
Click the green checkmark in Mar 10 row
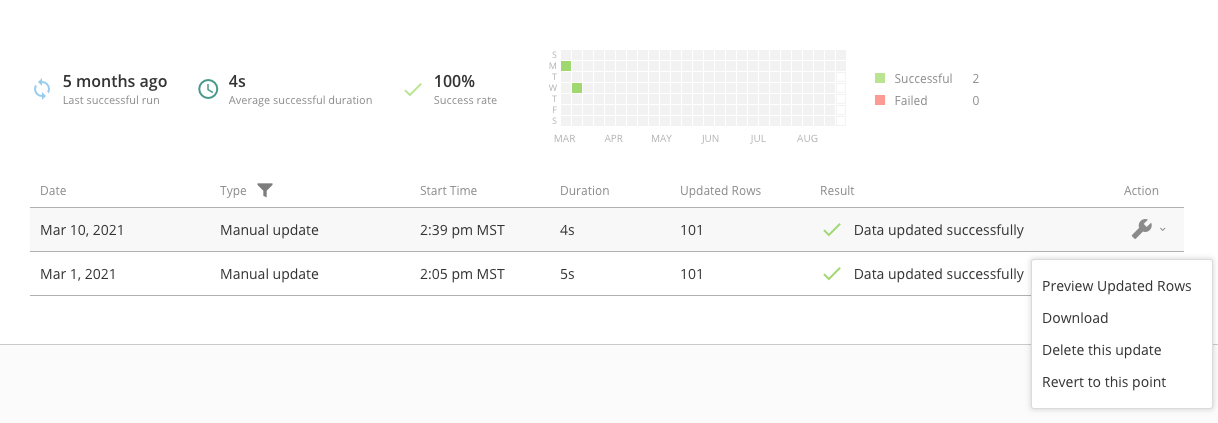831,230
